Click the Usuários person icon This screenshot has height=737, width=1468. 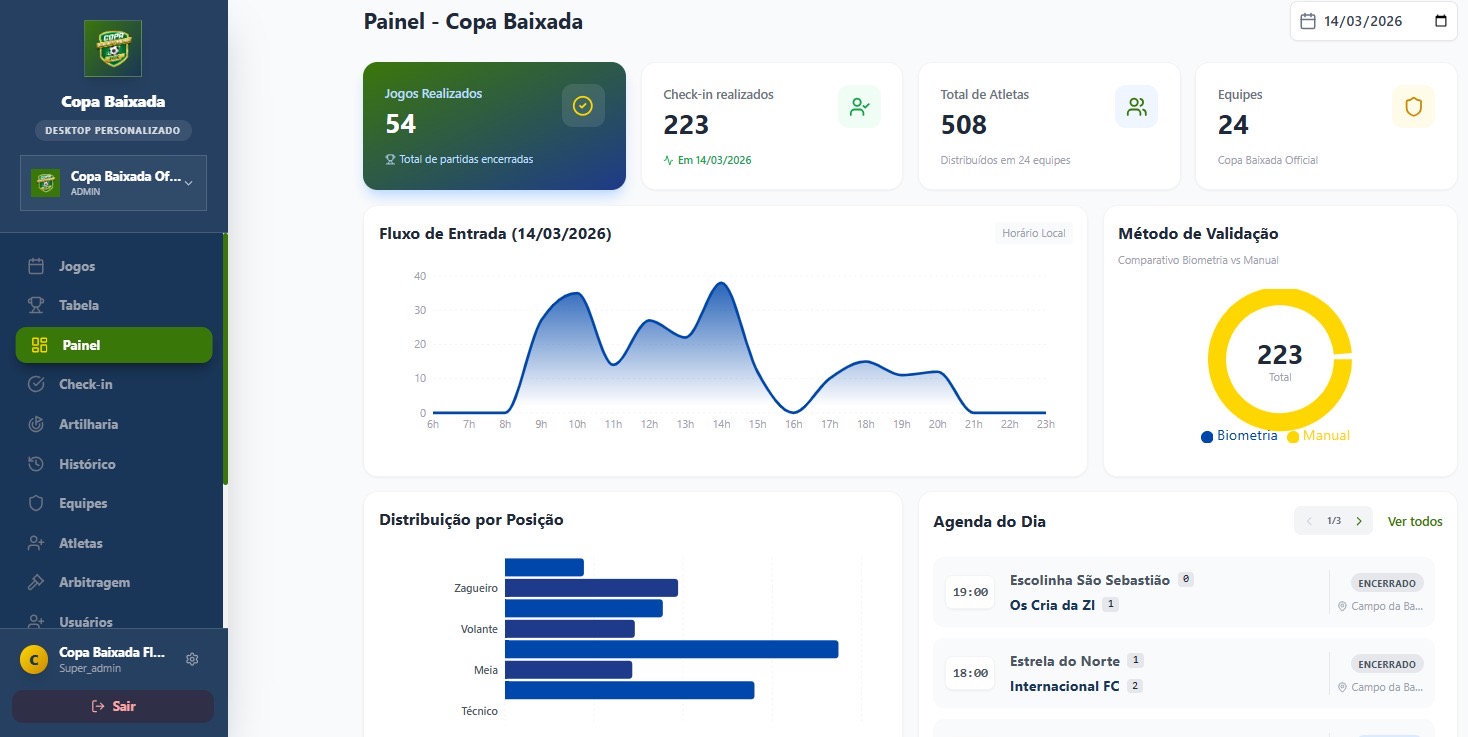(36, 621)
